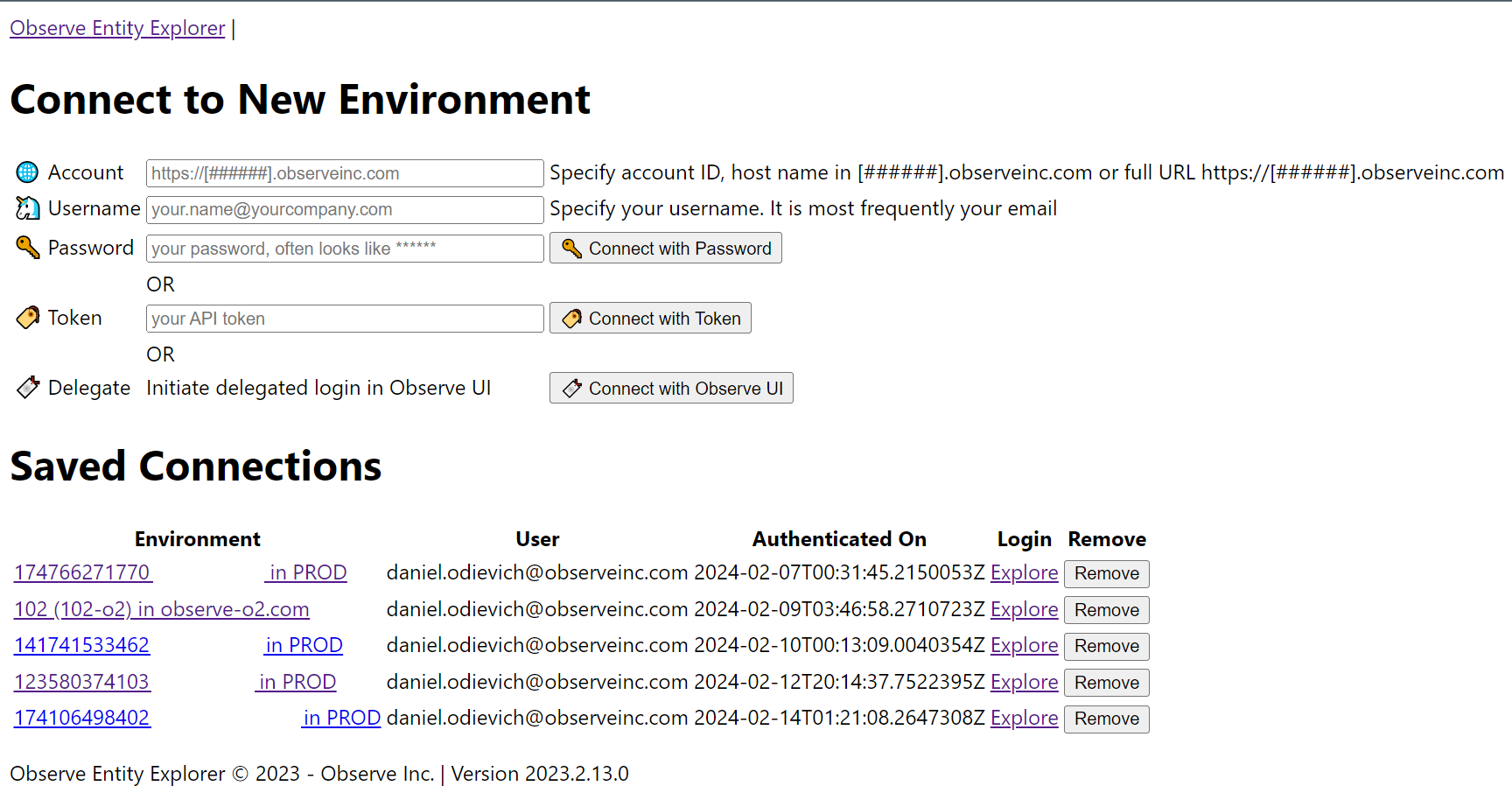Remove the 141741533462 saved connection
The height and width of the screenshot is (800, 1512).
(x=1107, y=646)
